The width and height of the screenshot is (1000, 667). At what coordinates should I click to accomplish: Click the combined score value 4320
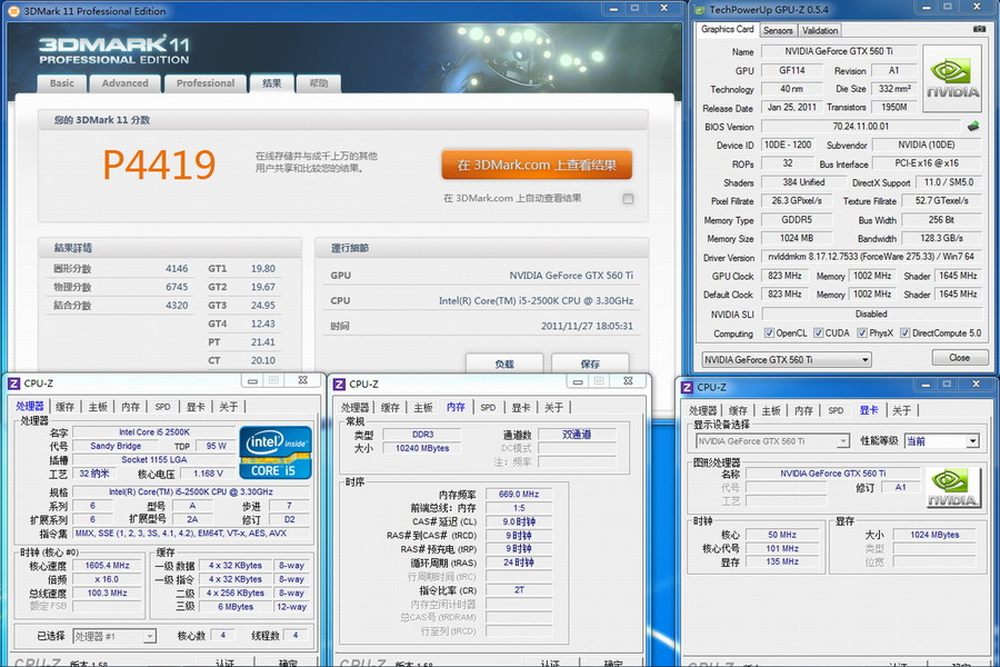(177, 305)
